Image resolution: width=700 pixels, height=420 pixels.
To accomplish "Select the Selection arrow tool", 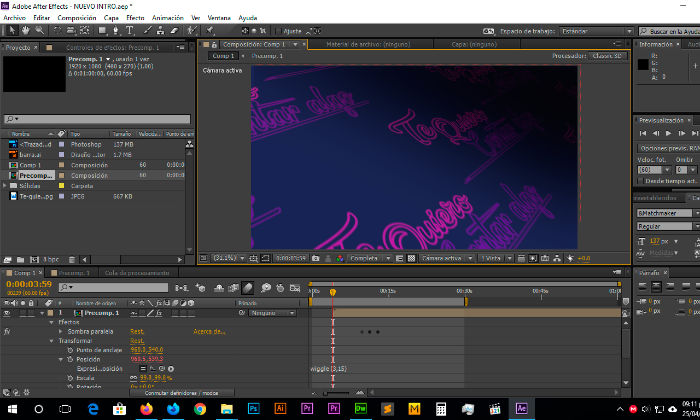I will [x=12, y=30].
